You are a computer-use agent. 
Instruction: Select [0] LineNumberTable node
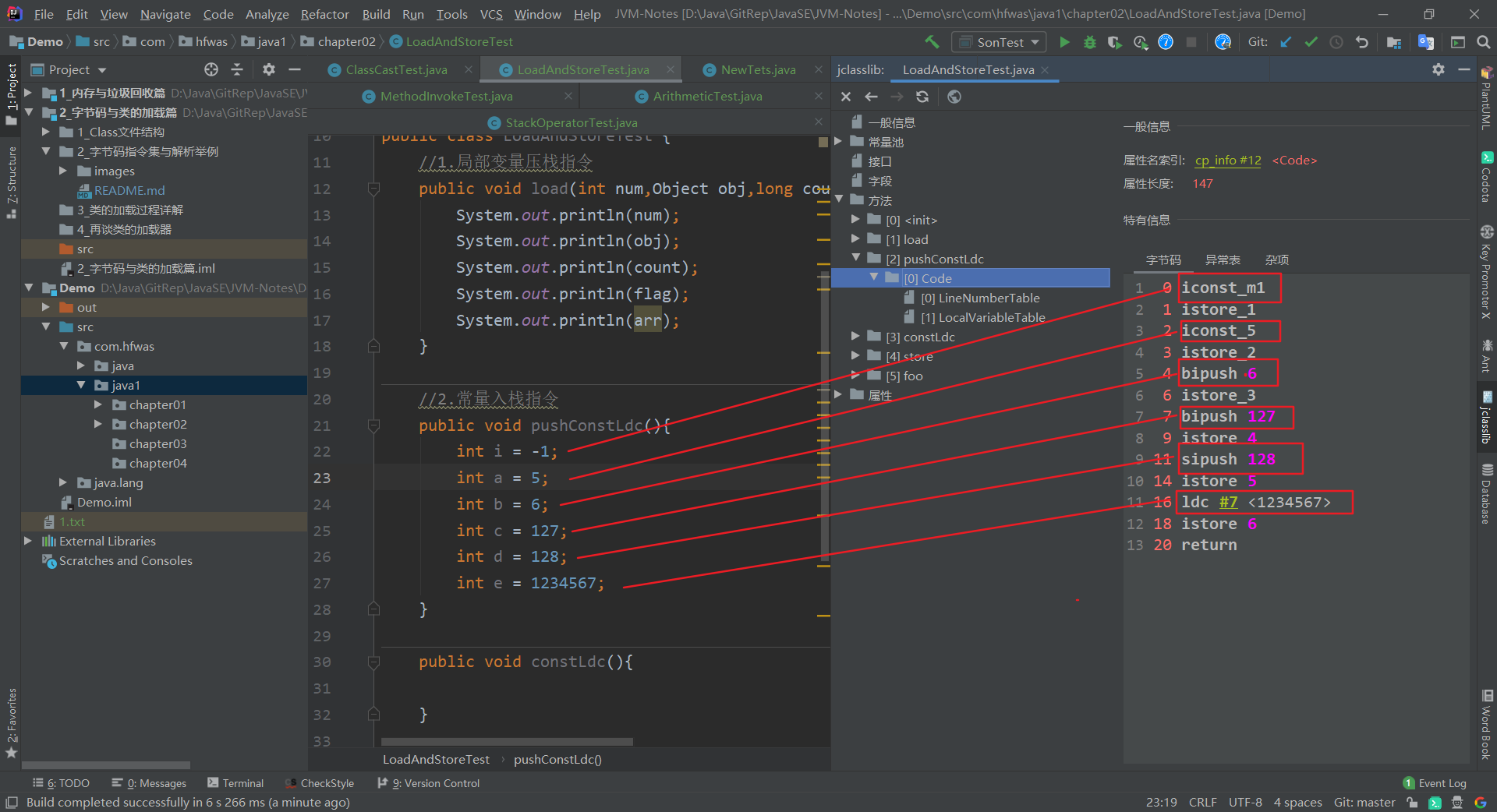pos(979,298)
